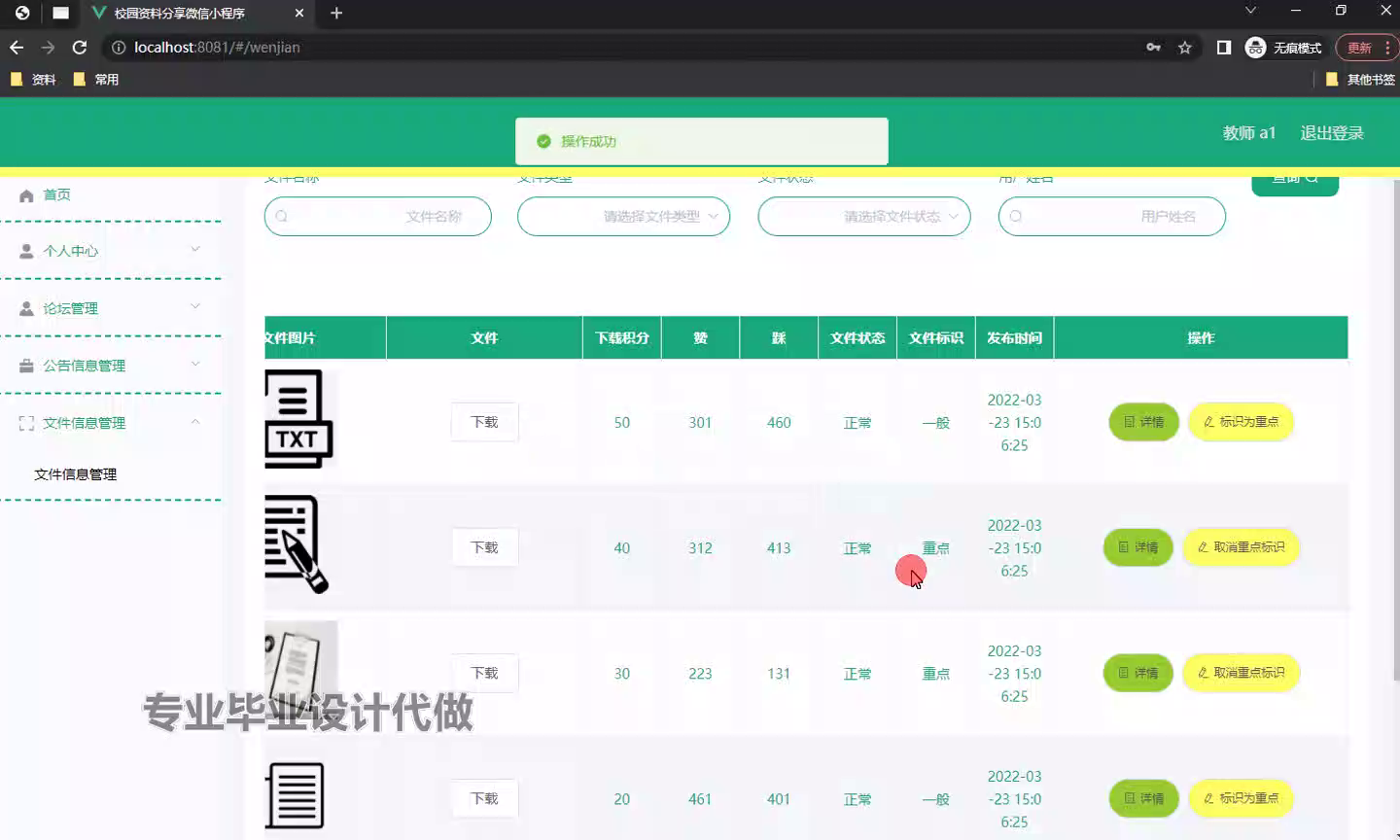Click the 文件状态 column header
The height and width of the screenshot is (840, 1400).
tap(857, 337)
